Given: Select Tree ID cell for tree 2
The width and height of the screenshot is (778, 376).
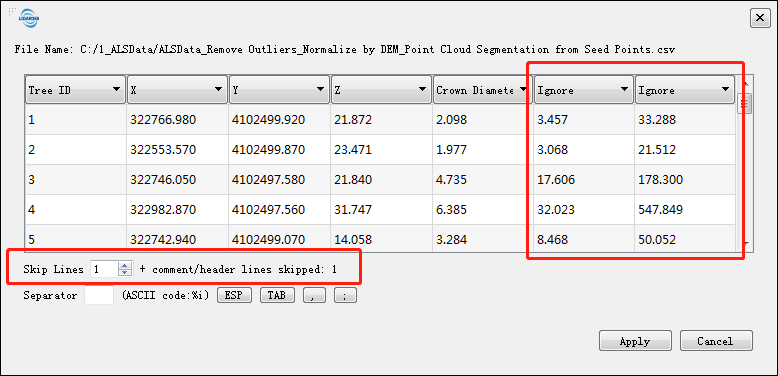Looking at the screenshot, I should (x=75, y=149).
